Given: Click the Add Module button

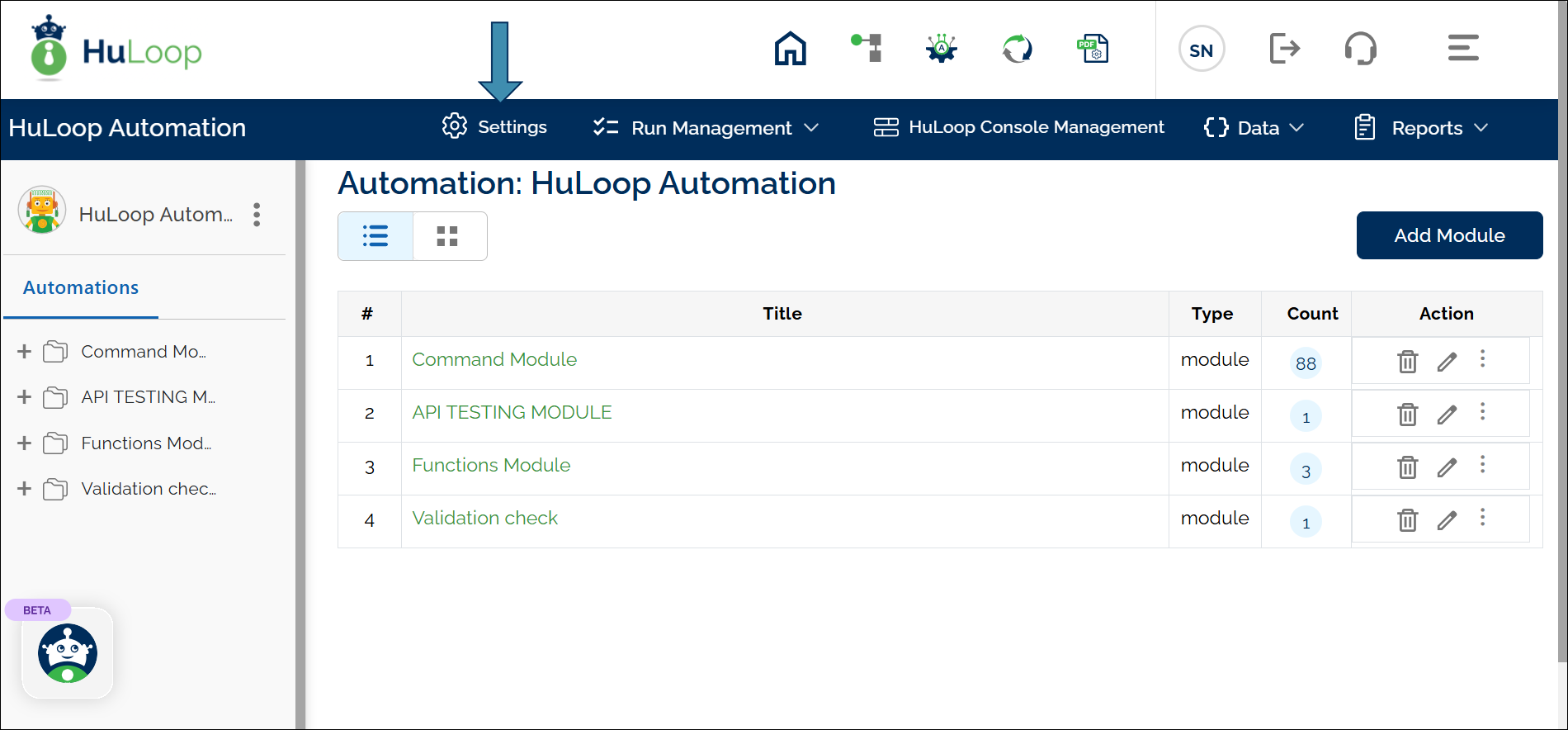Looking at the screenshot, I should tap(1449, 235).
